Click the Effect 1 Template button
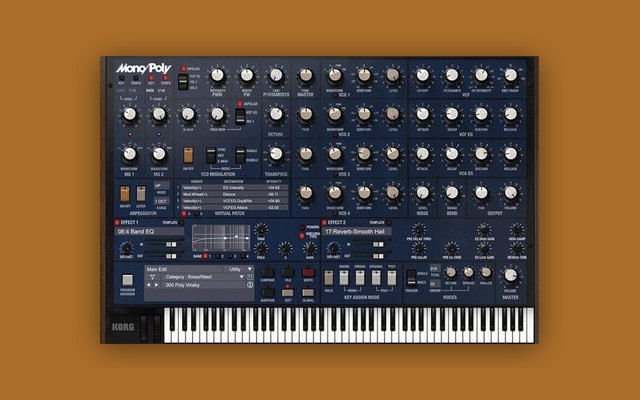The width and height of the screenshot is (640, 400). (x=182, y=222)
